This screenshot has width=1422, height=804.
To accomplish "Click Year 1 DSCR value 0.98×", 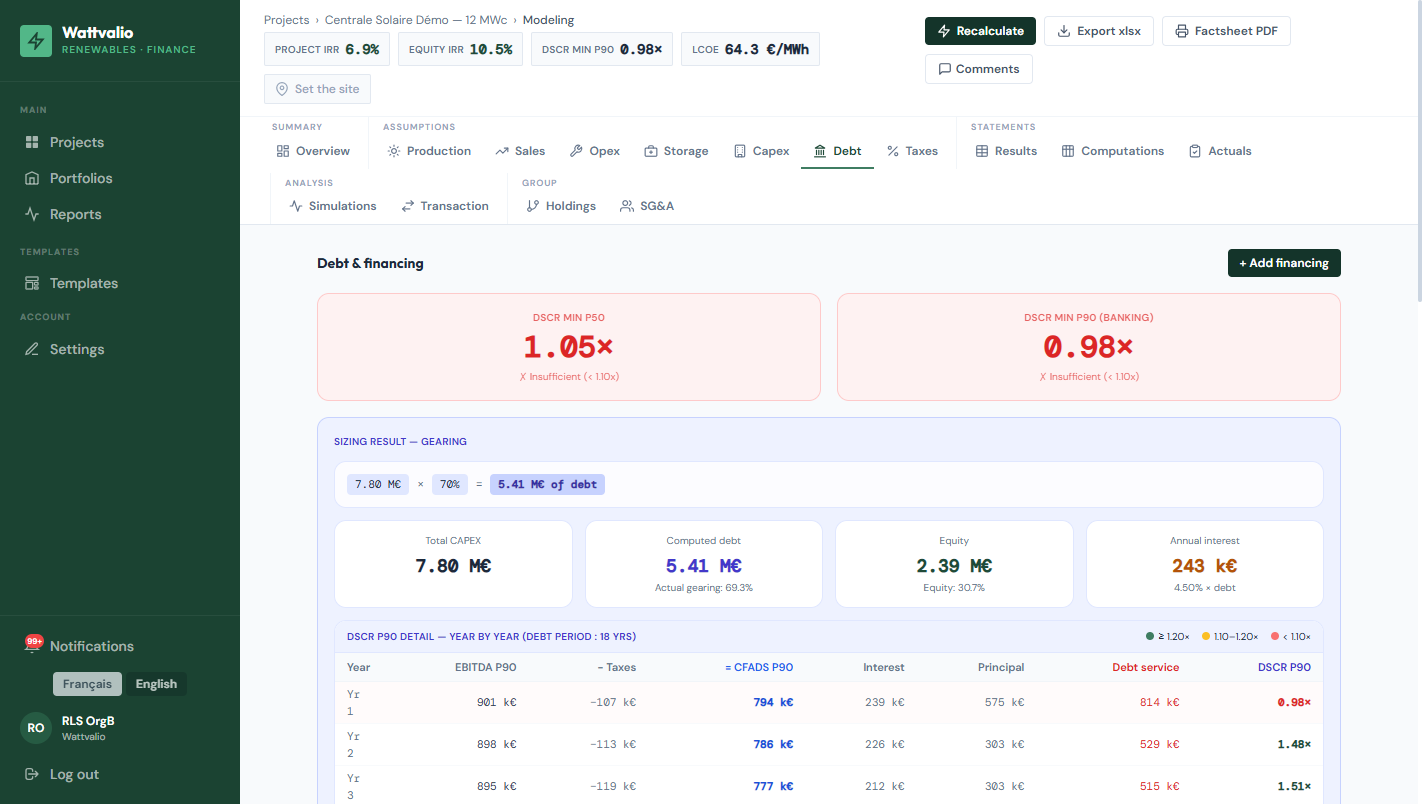I will pos(1294,702).
